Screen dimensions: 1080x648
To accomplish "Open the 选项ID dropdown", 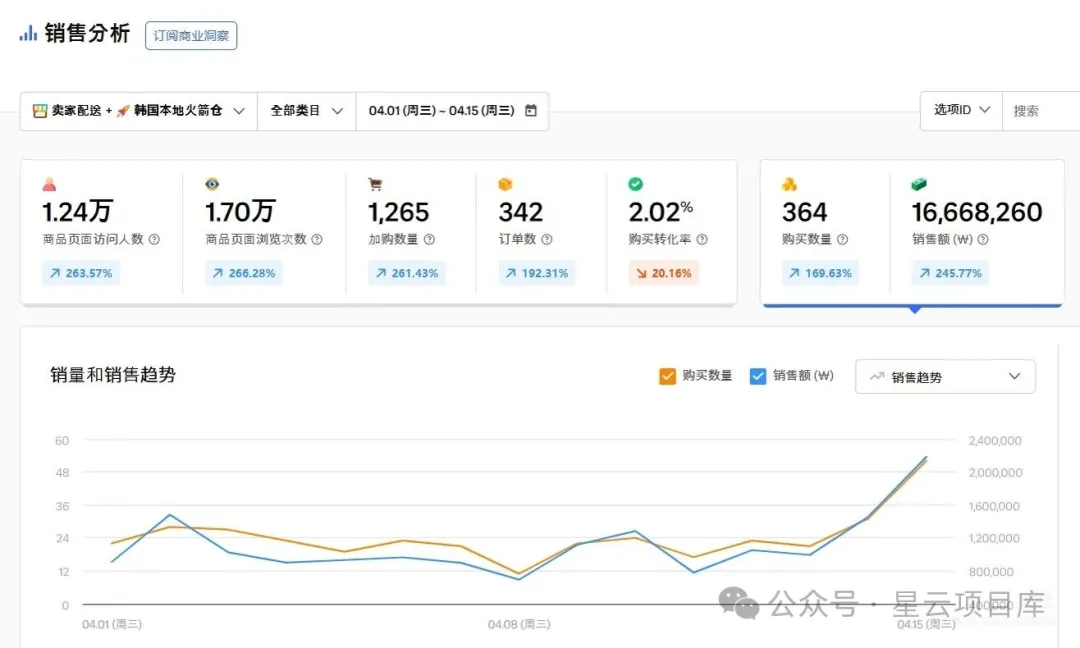I will pos(961,110).
